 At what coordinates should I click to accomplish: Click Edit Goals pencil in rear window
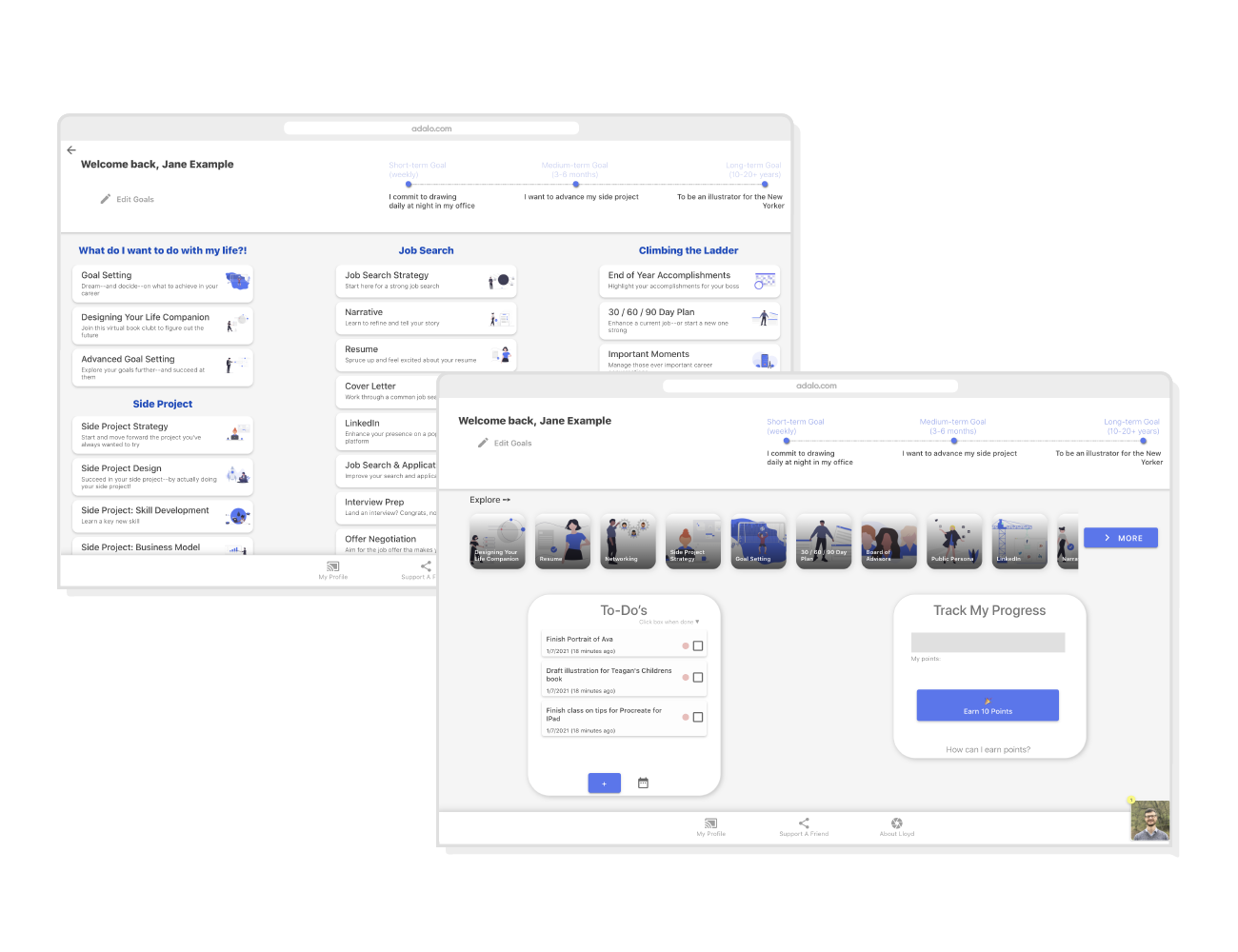click(x=106, y=199)
